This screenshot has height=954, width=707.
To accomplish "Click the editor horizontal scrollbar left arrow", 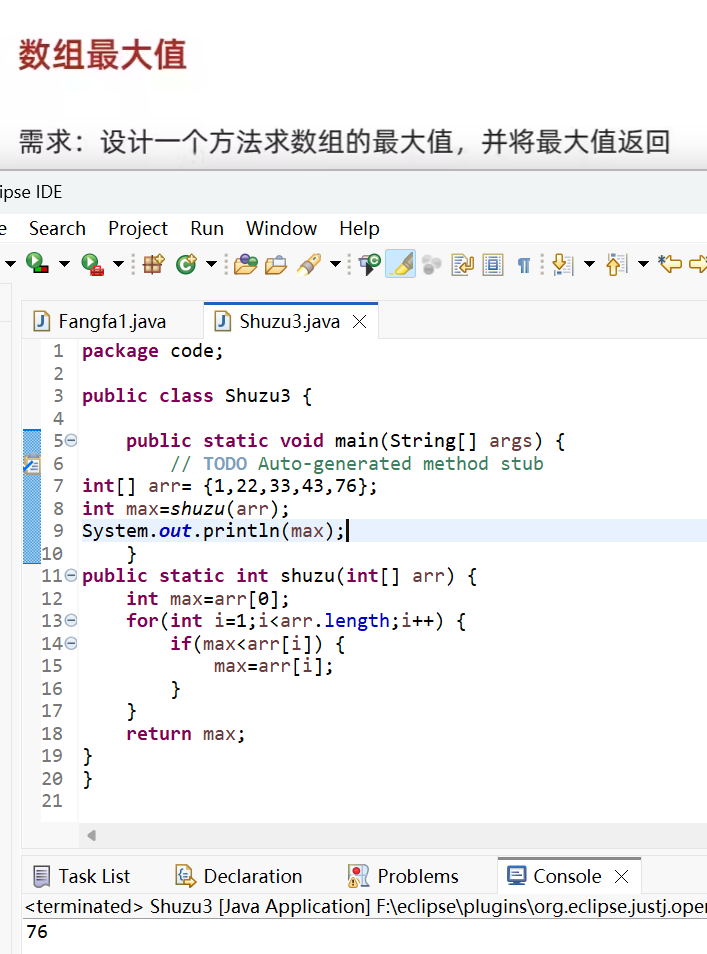I will point(92,835).
